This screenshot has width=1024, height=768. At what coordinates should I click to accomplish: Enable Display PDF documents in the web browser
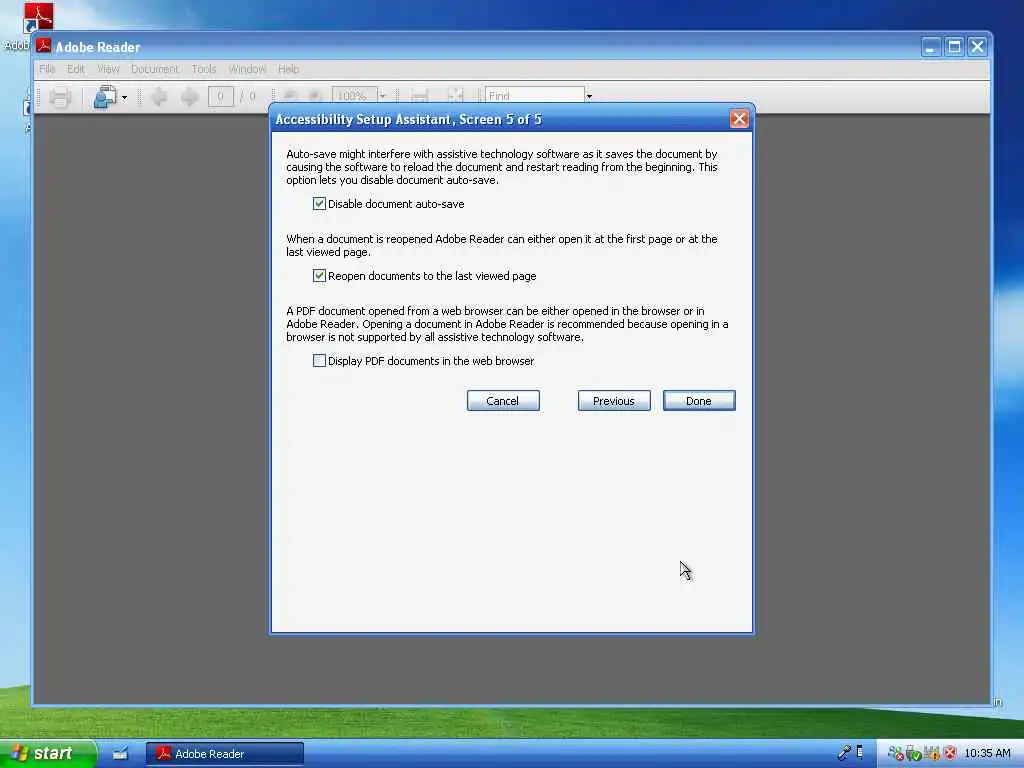[319, 360]
